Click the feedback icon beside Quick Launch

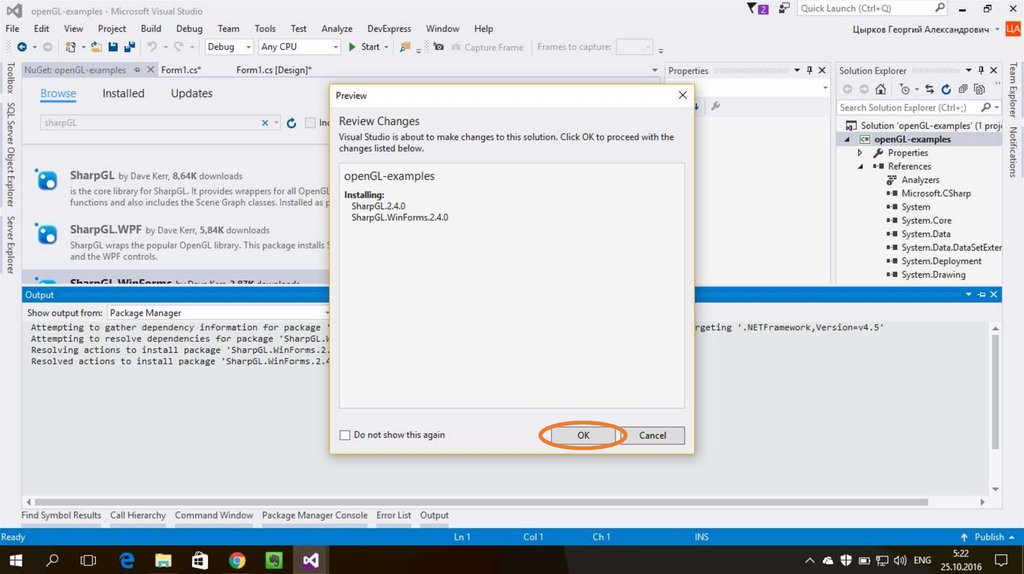pyautogui.click(x=783, y=9)
